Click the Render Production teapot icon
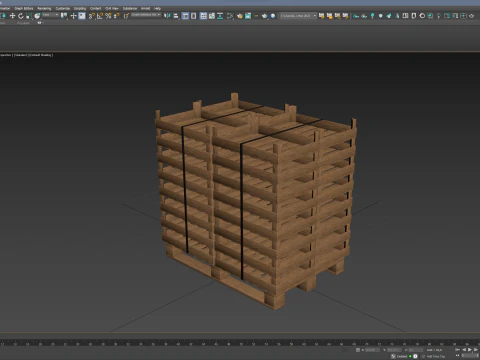This screenshot has height=360, width=480. 265,16
